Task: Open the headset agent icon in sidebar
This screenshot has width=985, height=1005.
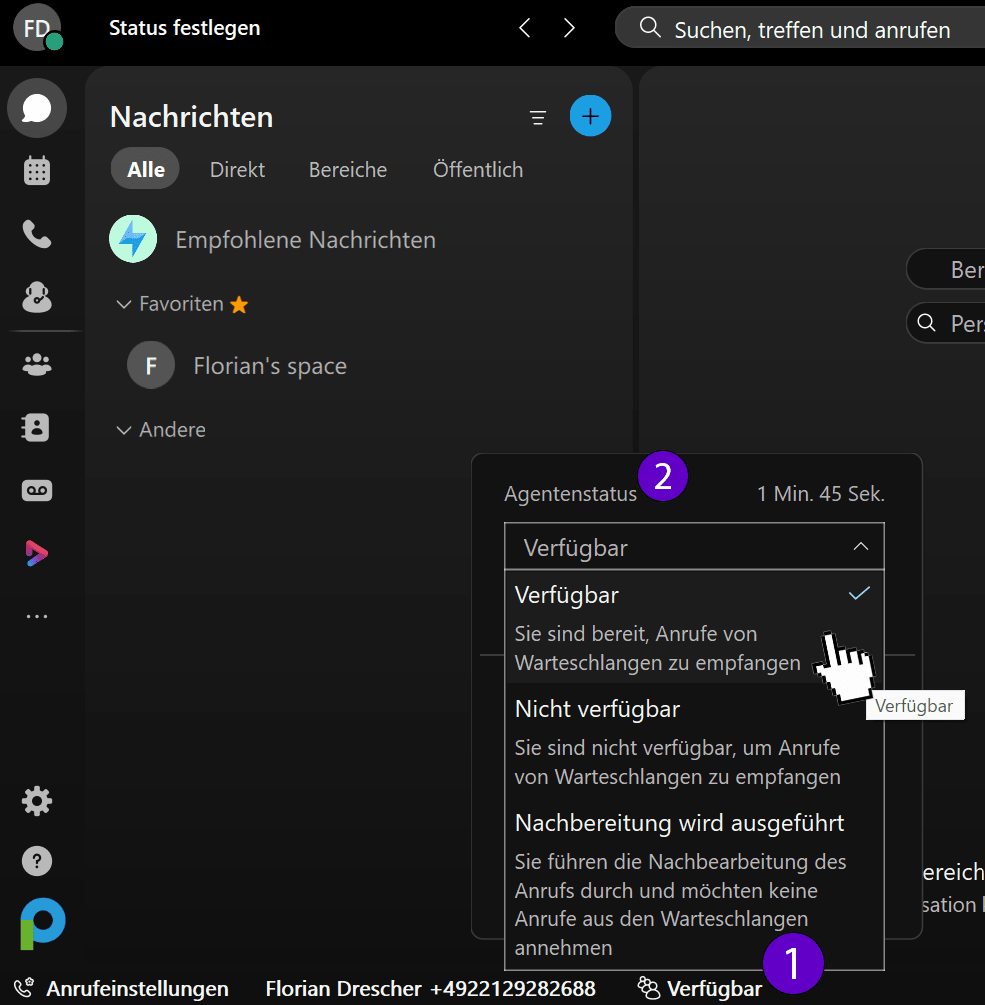Action: pyautogui.click(x=37, y=297)
